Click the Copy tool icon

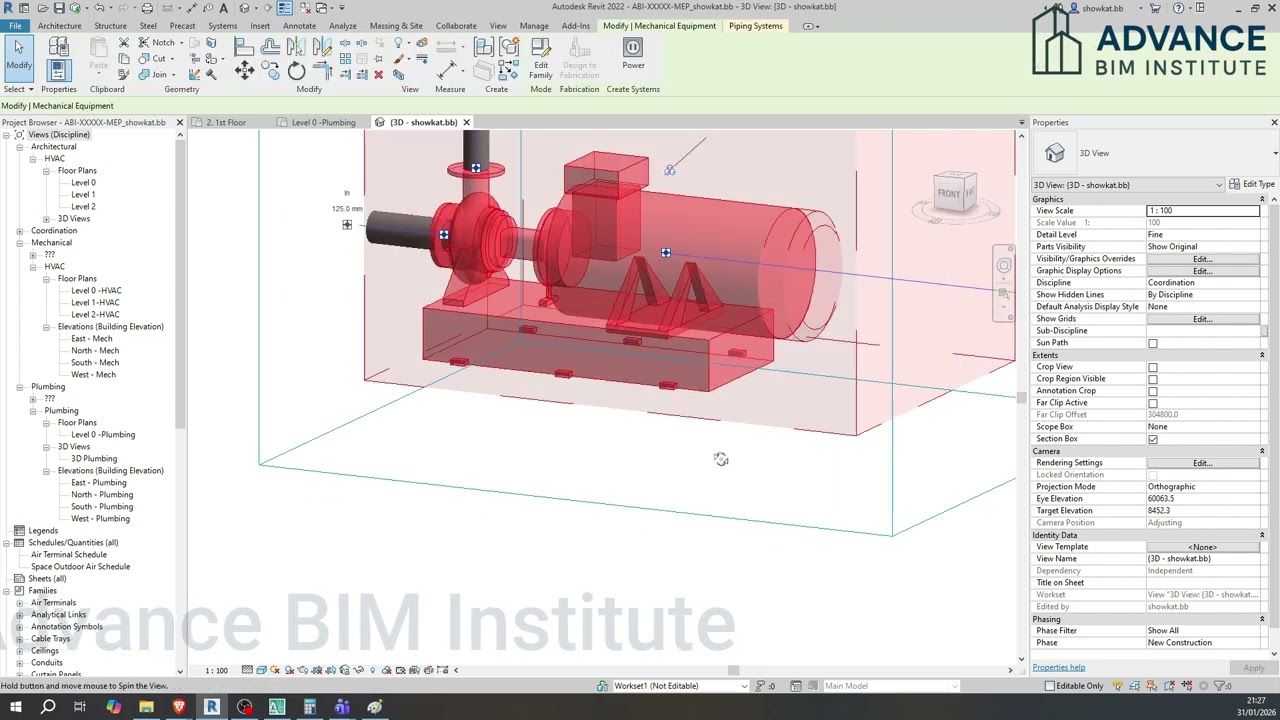[x=270, y=70]
